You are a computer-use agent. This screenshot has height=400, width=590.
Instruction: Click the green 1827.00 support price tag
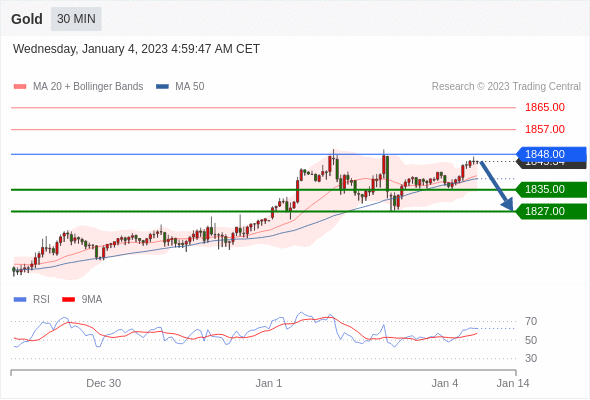point(551,211)
